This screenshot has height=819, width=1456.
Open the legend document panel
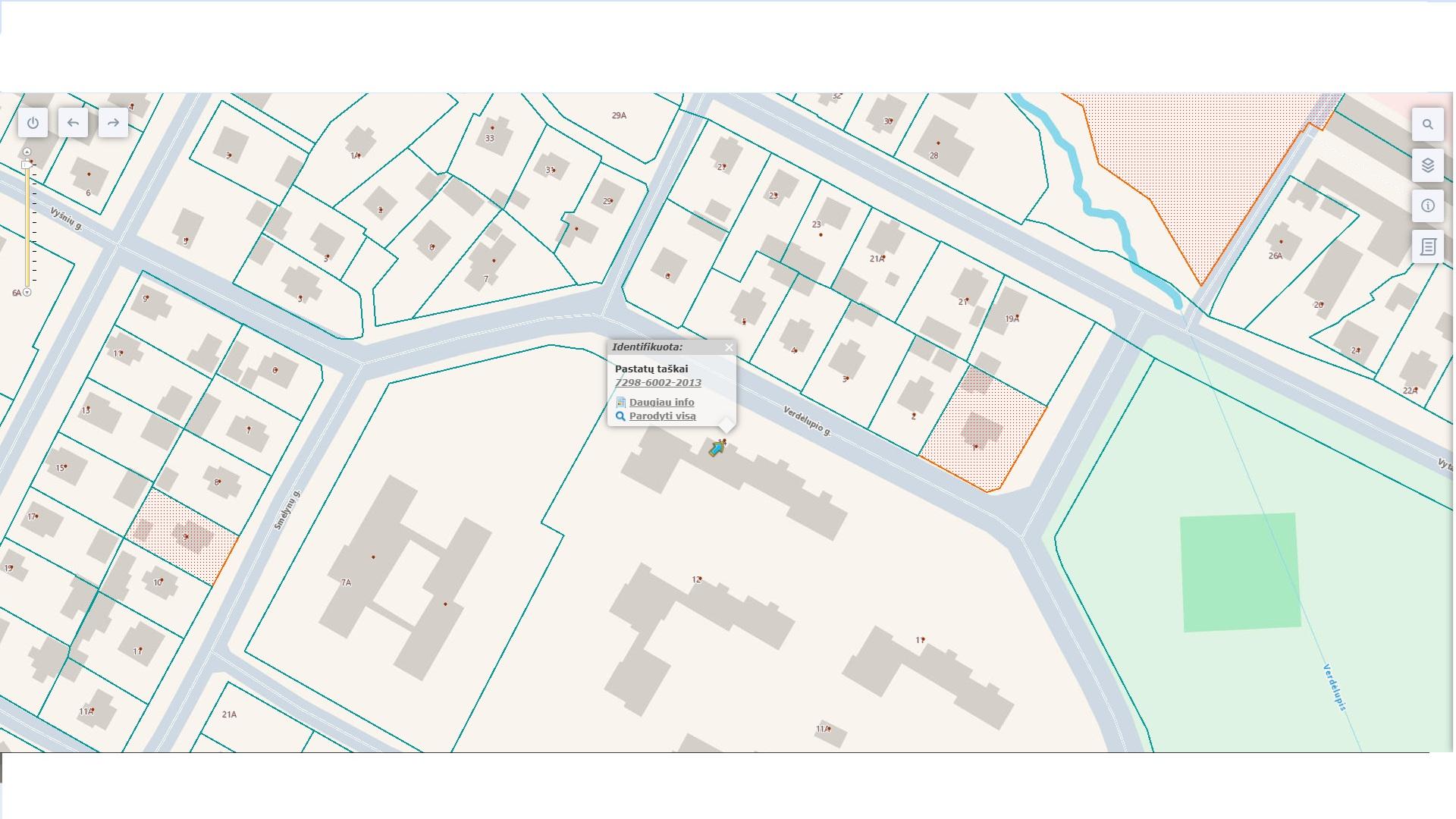tap(1428, 246)
